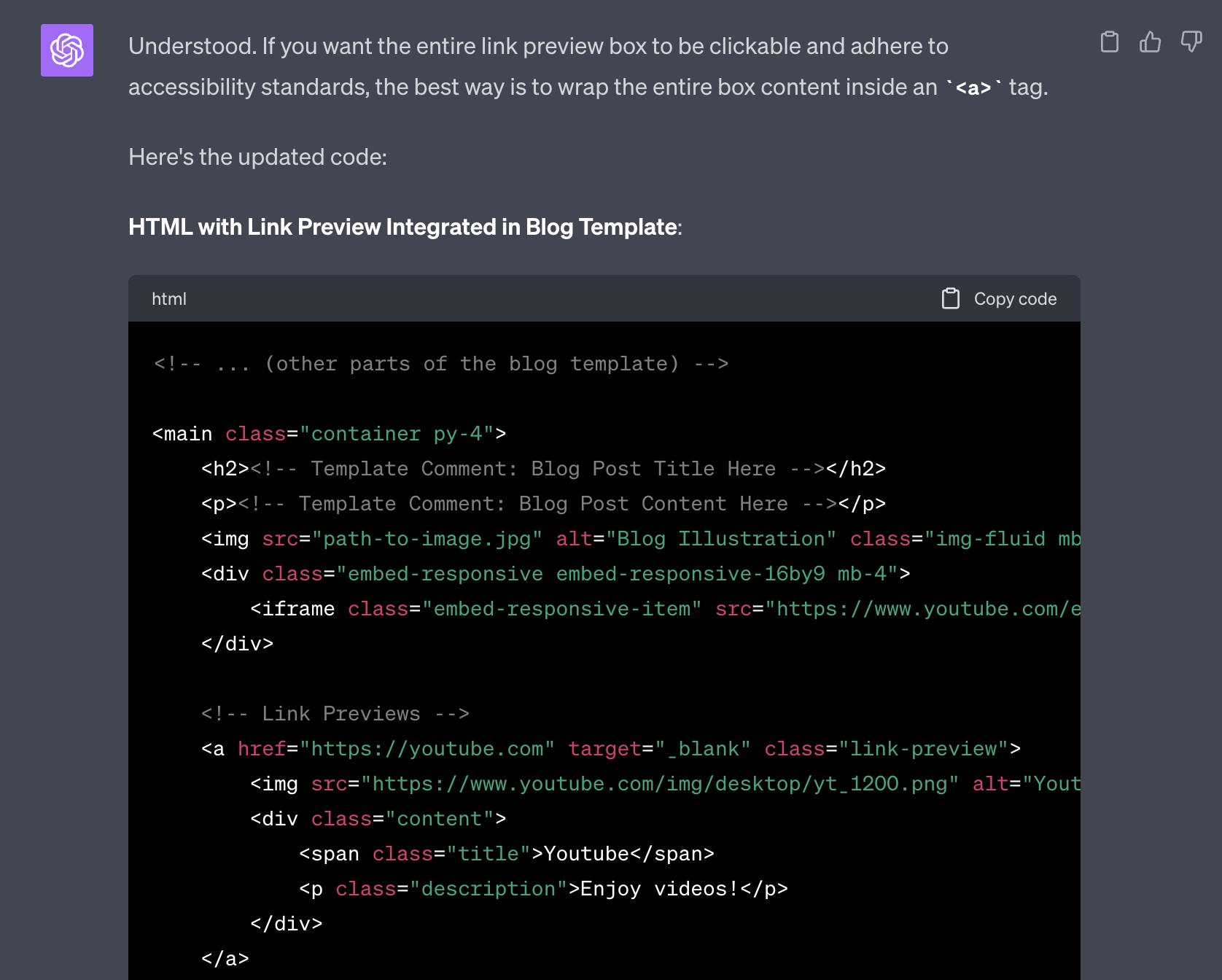Give the response a thumbs up
The width and height of the screenshot is (1222, 980).
click(1151, 42)
